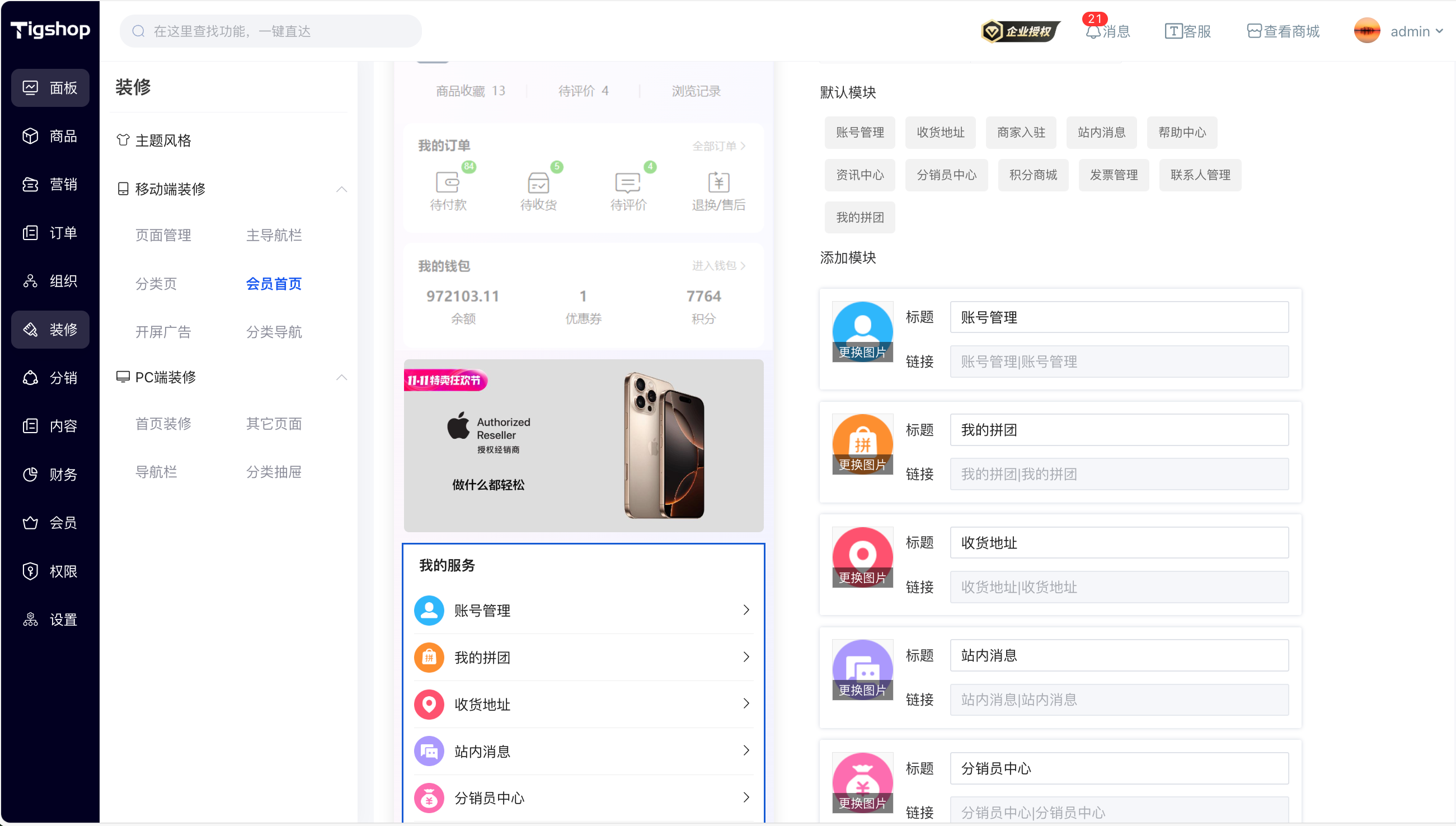Open the 主导航栏 menu item
The width and height of the screenshot is (1456, 826).
click(x=274, y=235)
